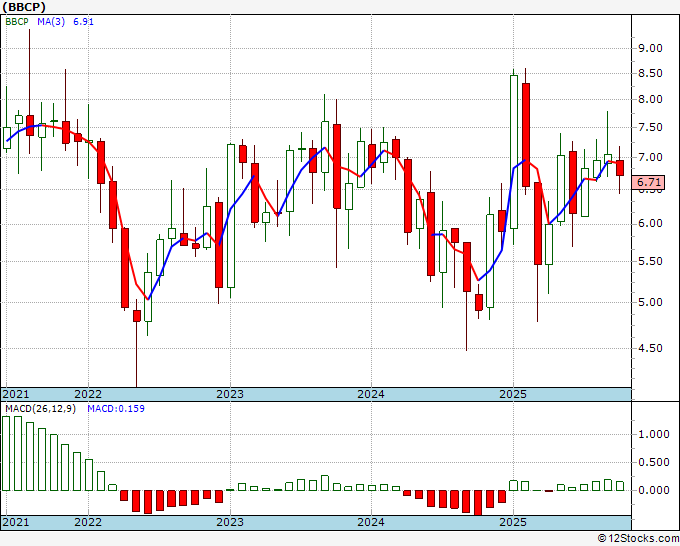
Task: Click the 7.50 price axis label
Action: click(651, 128)
